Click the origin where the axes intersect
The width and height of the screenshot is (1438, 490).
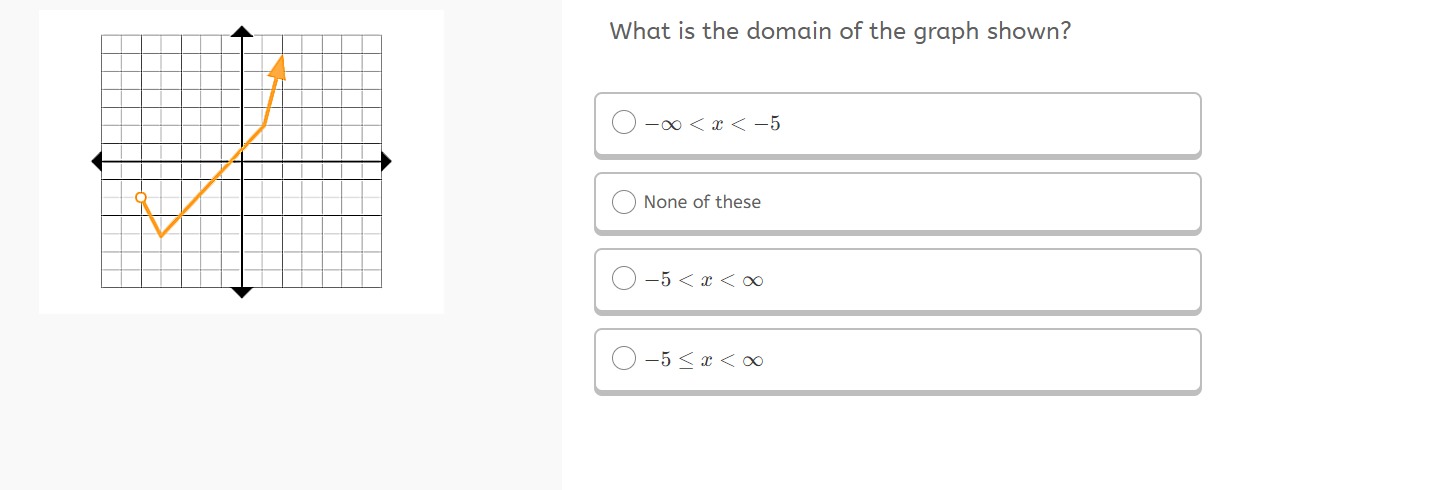(241, 160)
